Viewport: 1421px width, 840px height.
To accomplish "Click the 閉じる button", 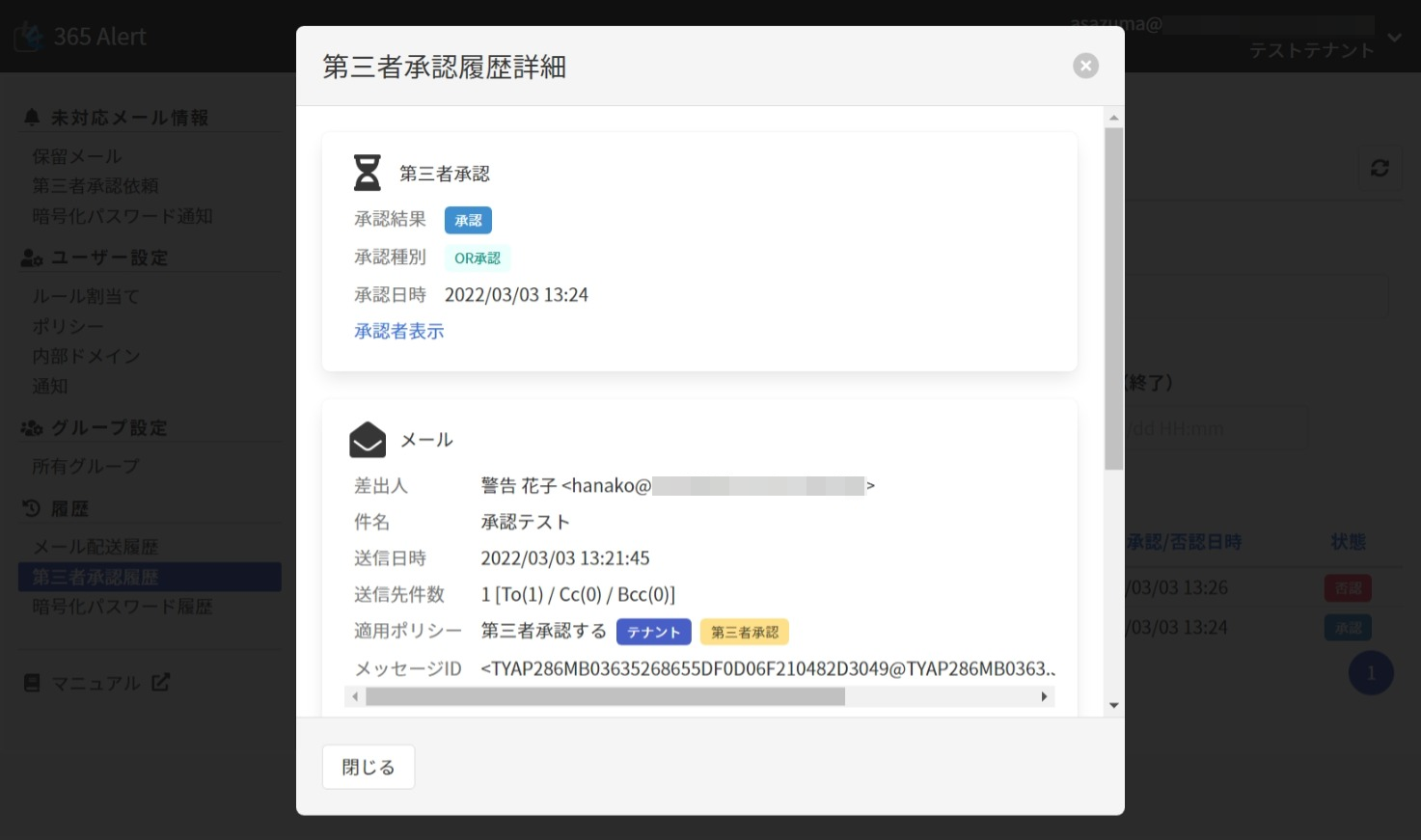I will point(369,767).
